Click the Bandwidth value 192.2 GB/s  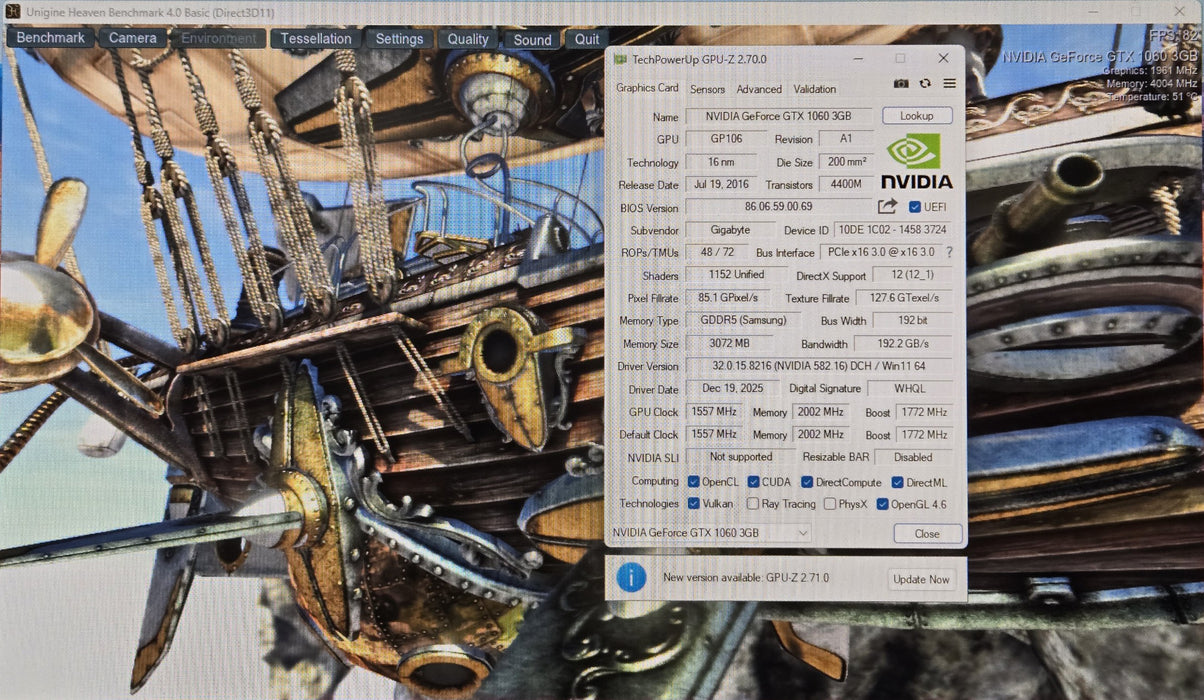point(901,344)
